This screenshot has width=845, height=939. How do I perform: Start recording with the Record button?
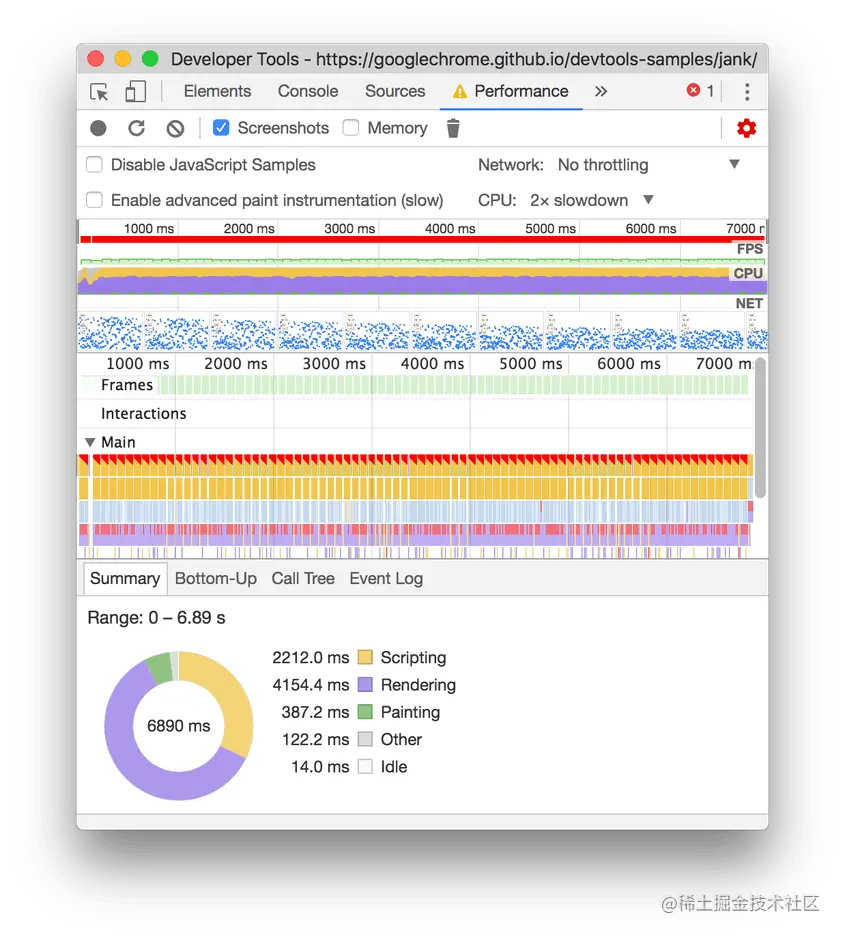tap(98, 128)
